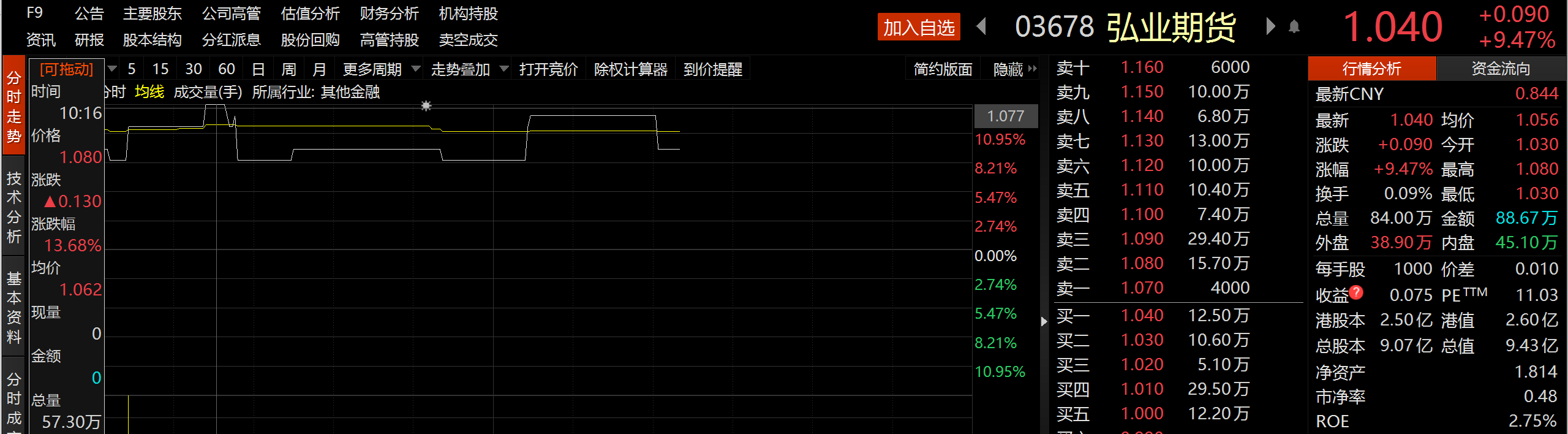Select 基本资料 sidebar tab
The image size is (1568, 434).
[x=13, y=308]
